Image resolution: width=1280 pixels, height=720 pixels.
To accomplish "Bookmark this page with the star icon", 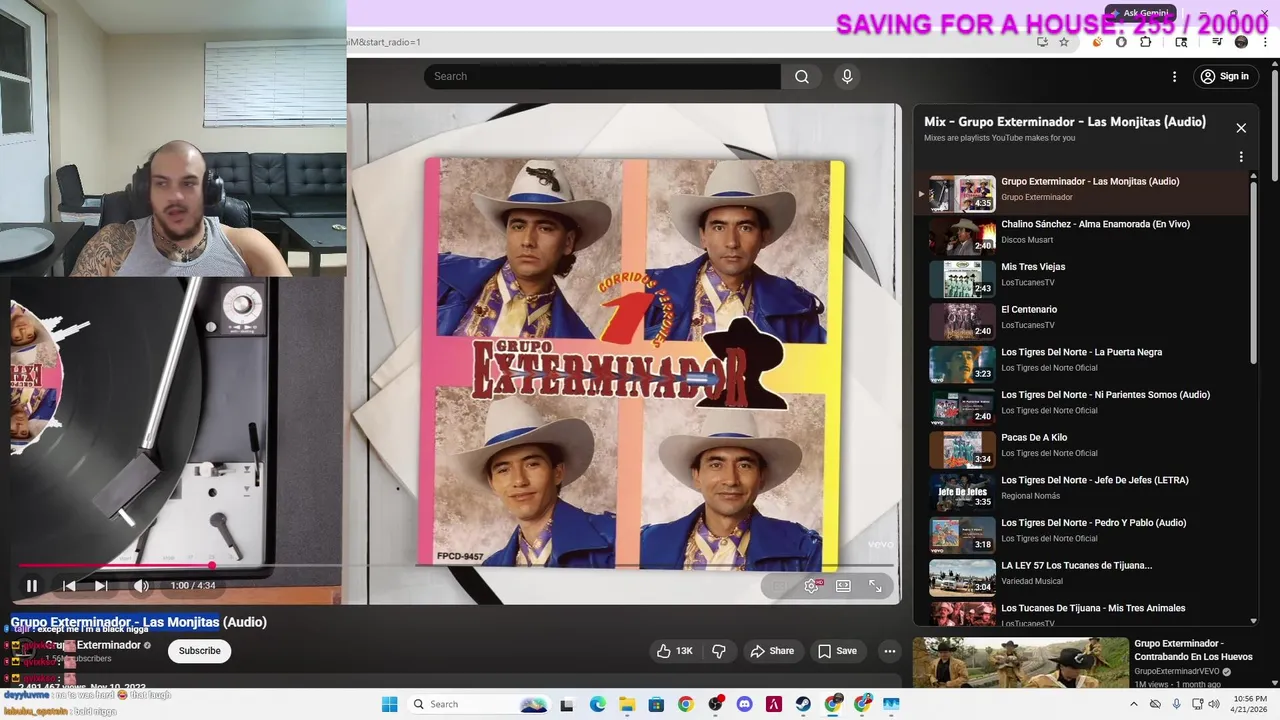I will click(1064, 42).
